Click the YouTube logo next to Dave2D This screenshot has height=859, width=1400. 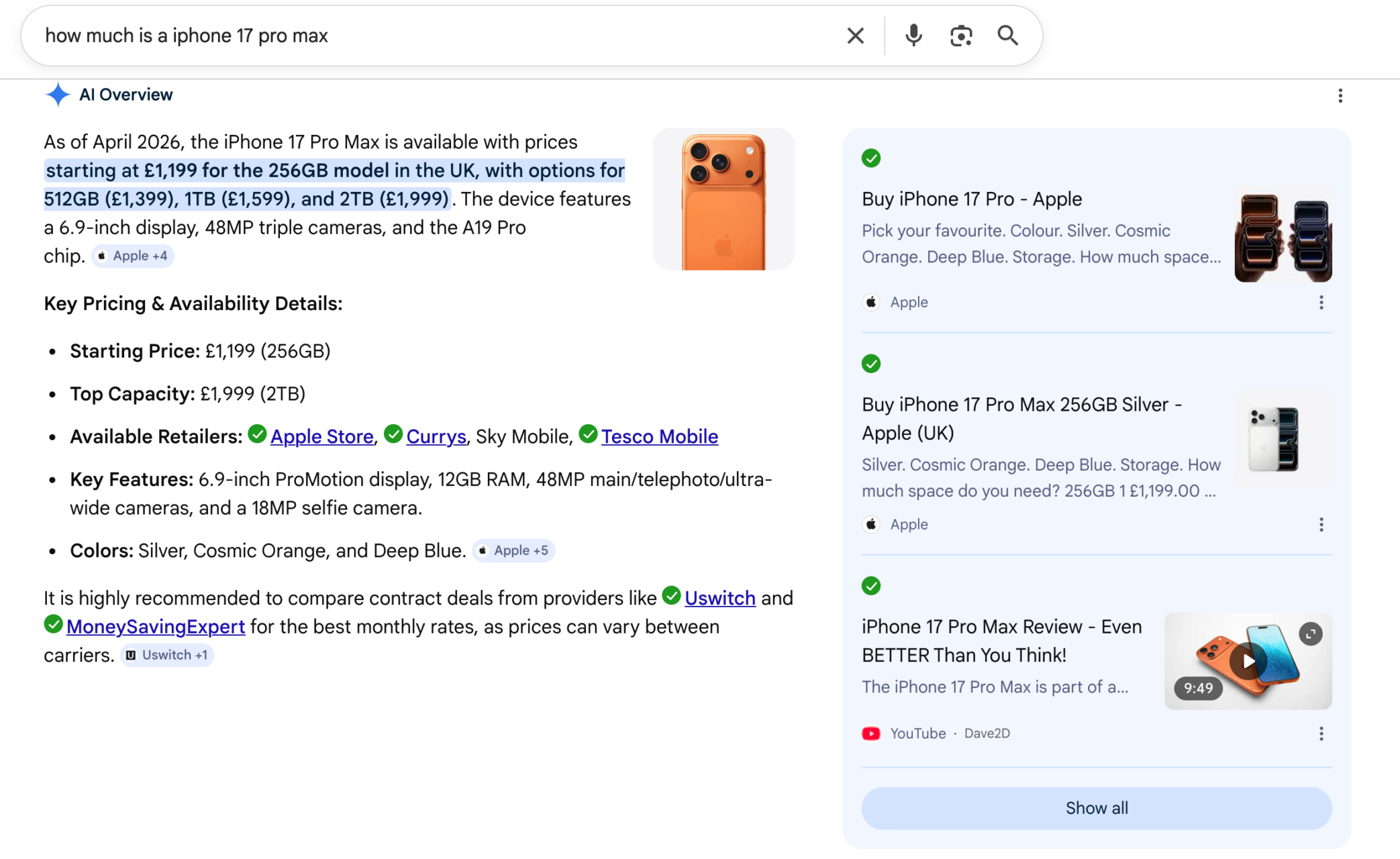click(x=871, y=734)
